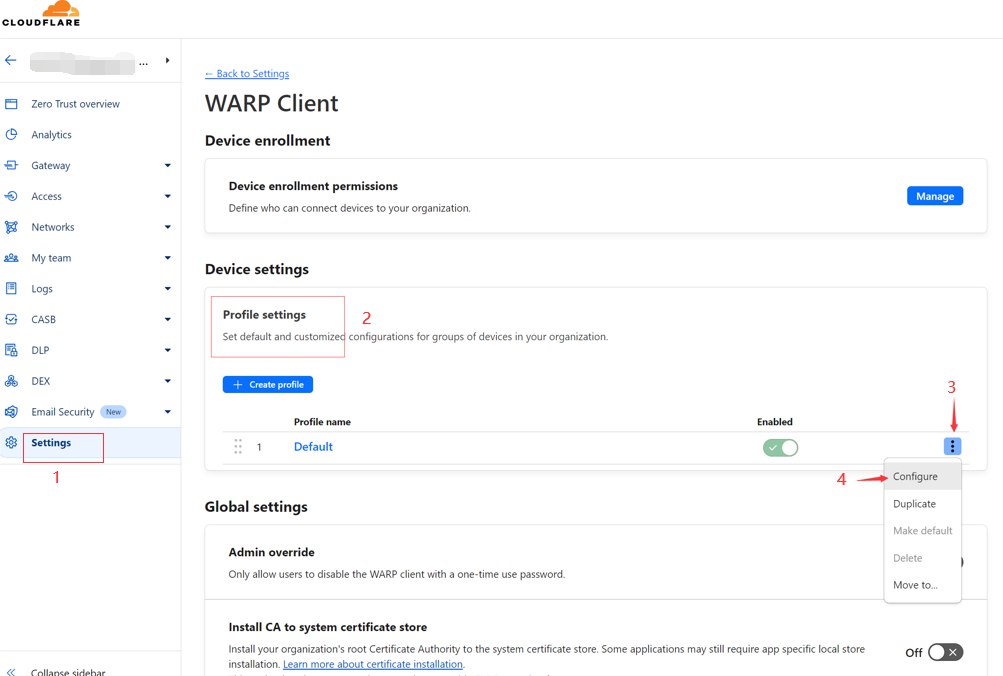Click the Zero Trust overview sidebar icon
Screen dimensions: 1003x676
(12, 104)
